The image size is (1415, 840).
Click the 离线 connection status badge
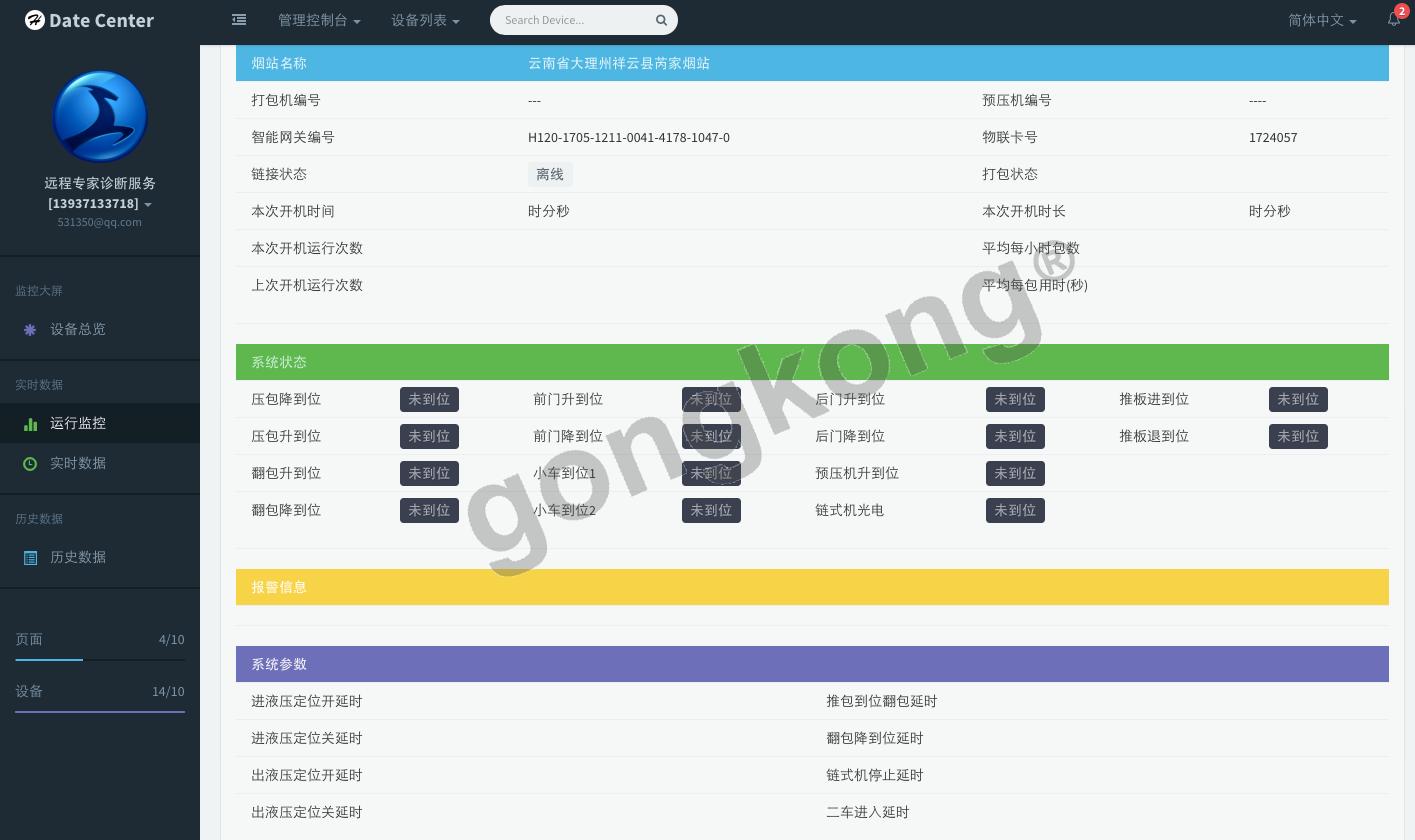click(550, 174)
